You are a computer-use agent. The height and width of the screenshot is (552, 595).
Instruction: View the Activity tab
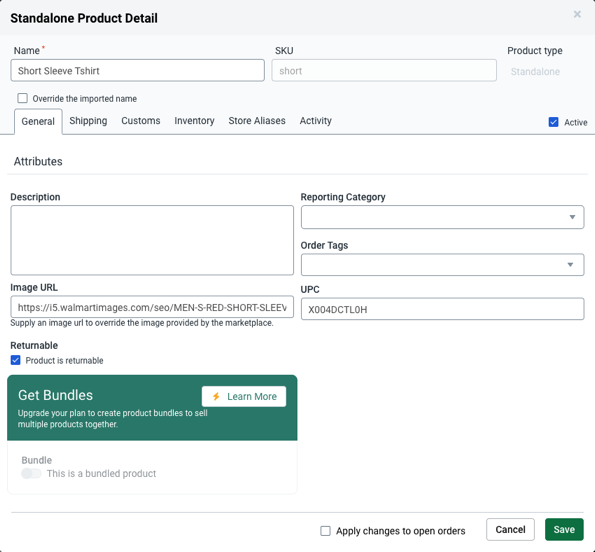click(x=315, y=121)
